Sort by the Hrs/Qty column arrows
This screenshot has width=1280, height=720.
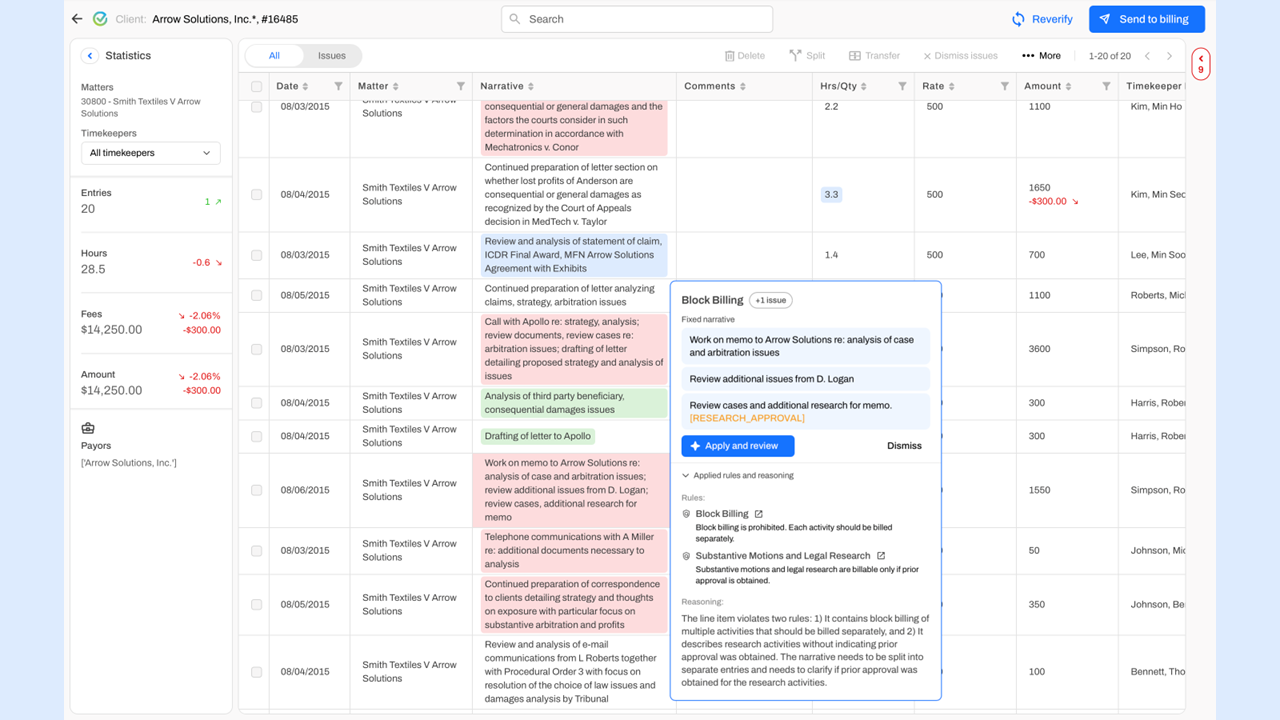click(864, 86)
